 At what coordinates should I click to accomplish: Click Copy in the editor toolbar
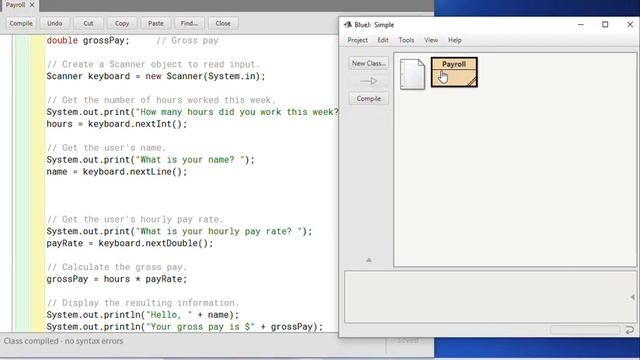pyautogui.click(x=122, y=23)
